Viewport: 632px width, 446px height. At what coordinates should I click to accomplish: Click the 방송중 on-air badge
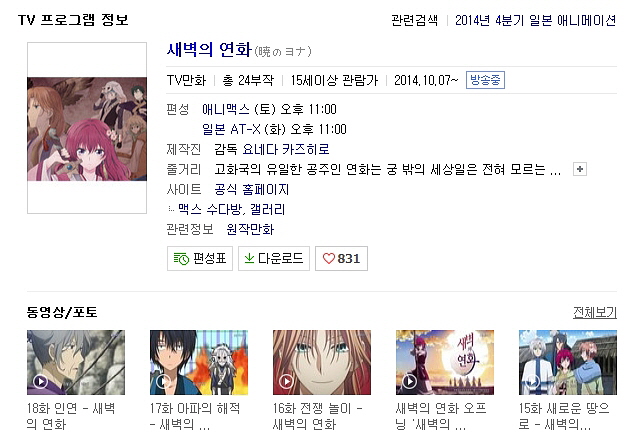pos(485,80)
